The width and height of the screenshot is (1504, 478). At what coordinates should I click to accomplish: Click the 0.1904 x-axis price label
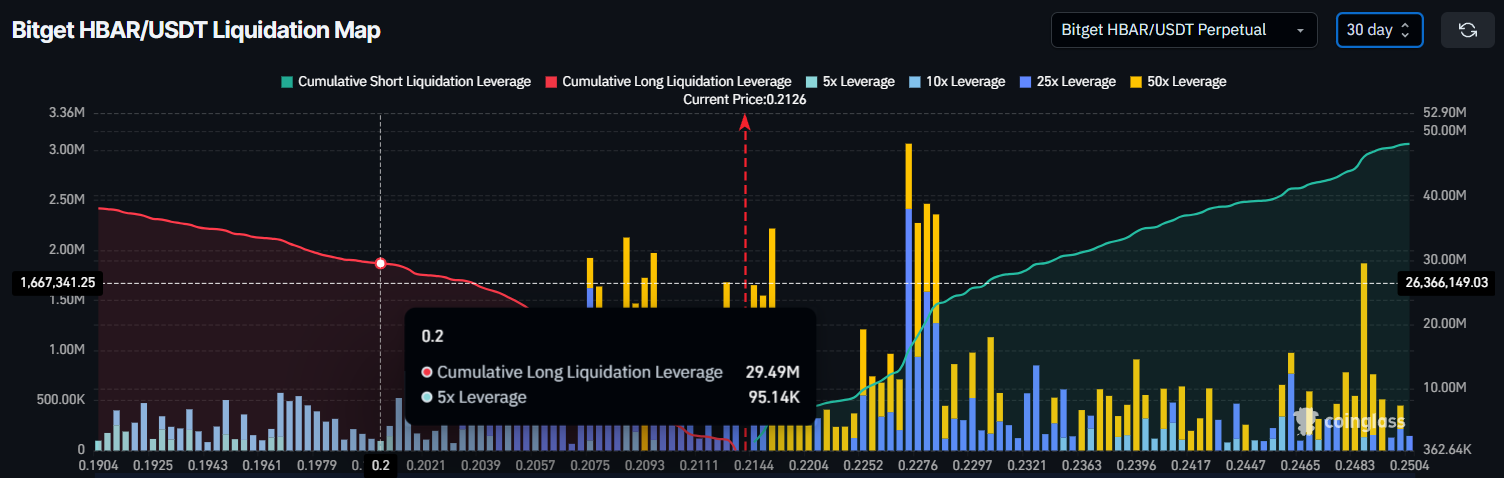coord(97,466)
